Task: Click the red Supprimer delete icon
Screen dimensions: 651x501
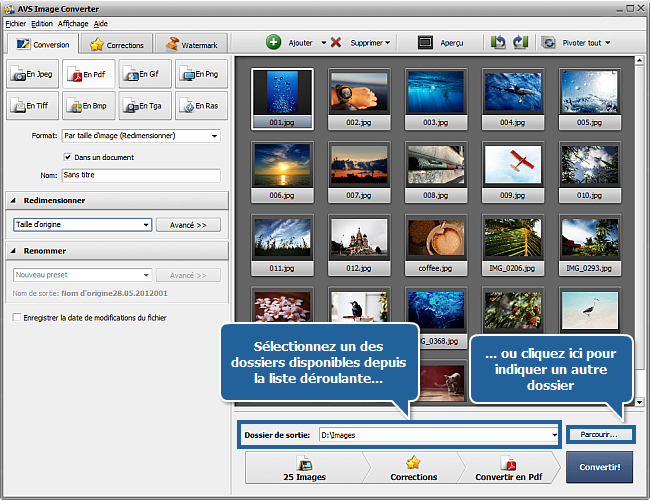Action: (336, 43)
